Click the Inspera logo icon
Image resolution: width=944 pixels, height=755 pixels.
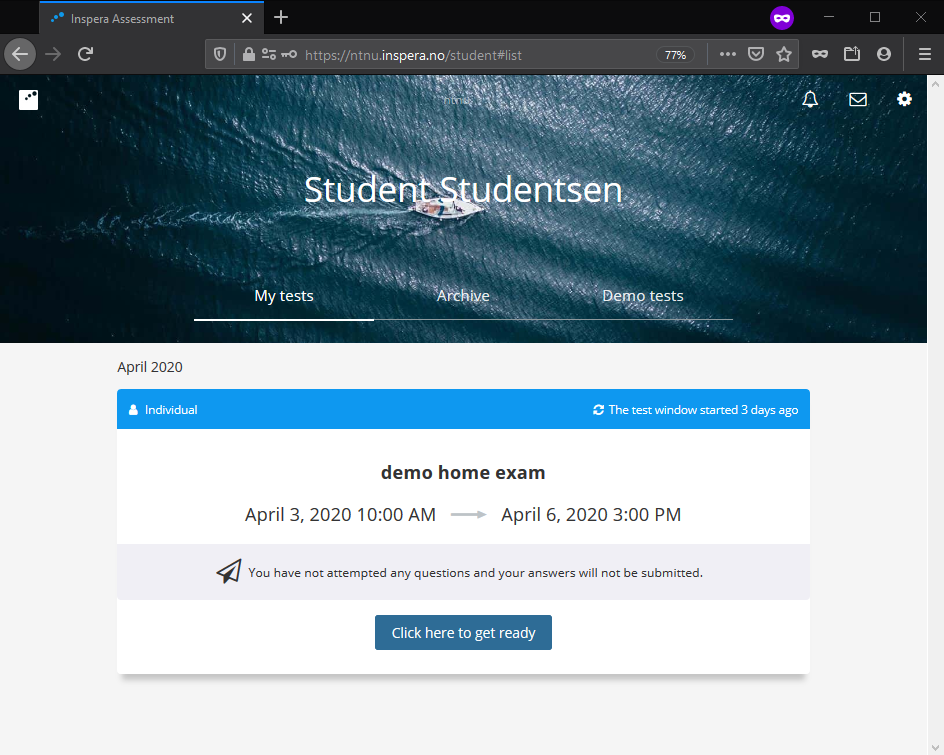click(29, 99)
